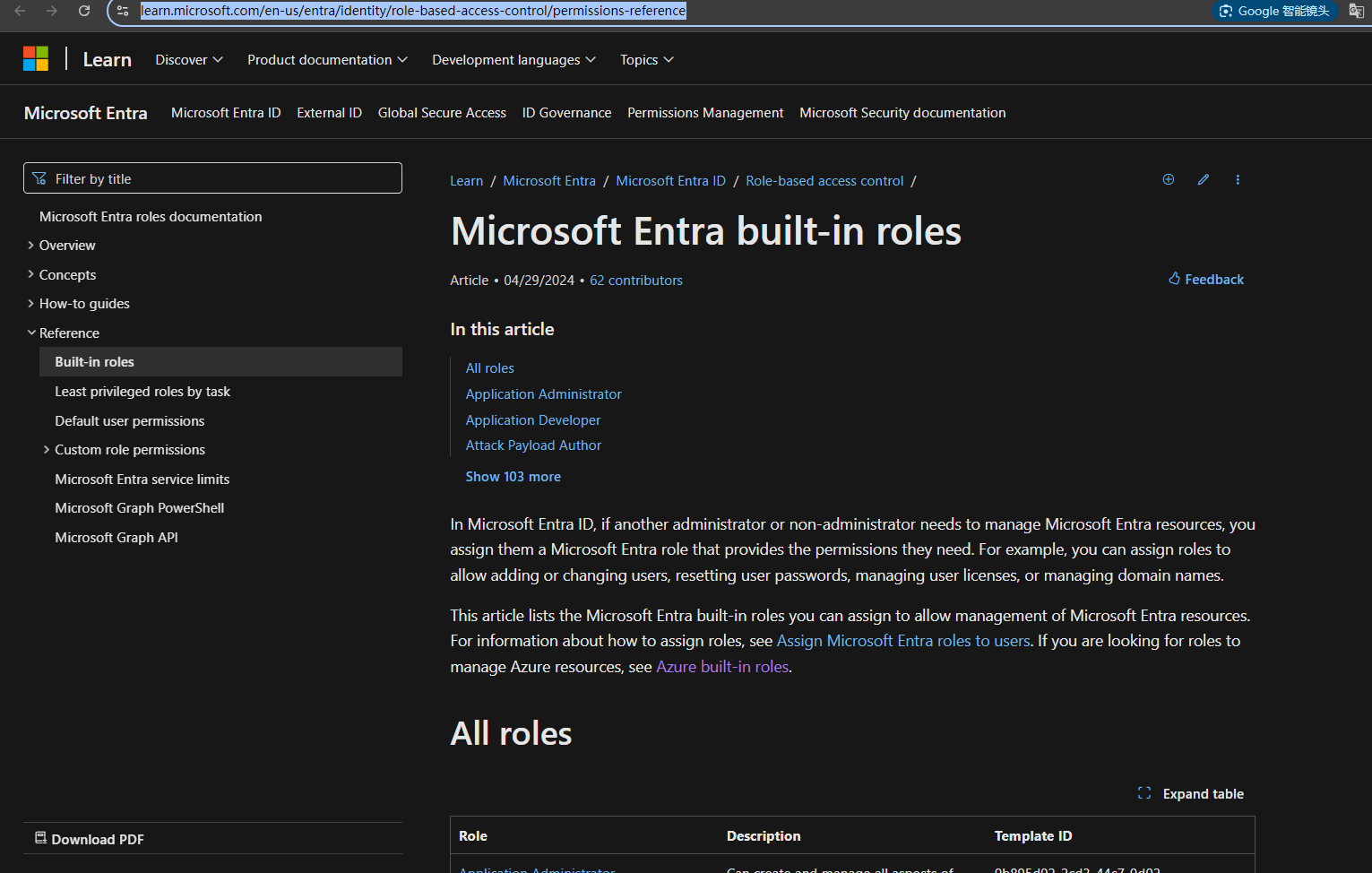Open the Microsoft Entra ID tab
The image size is (1372, 873).
click(x=226, y=113)
